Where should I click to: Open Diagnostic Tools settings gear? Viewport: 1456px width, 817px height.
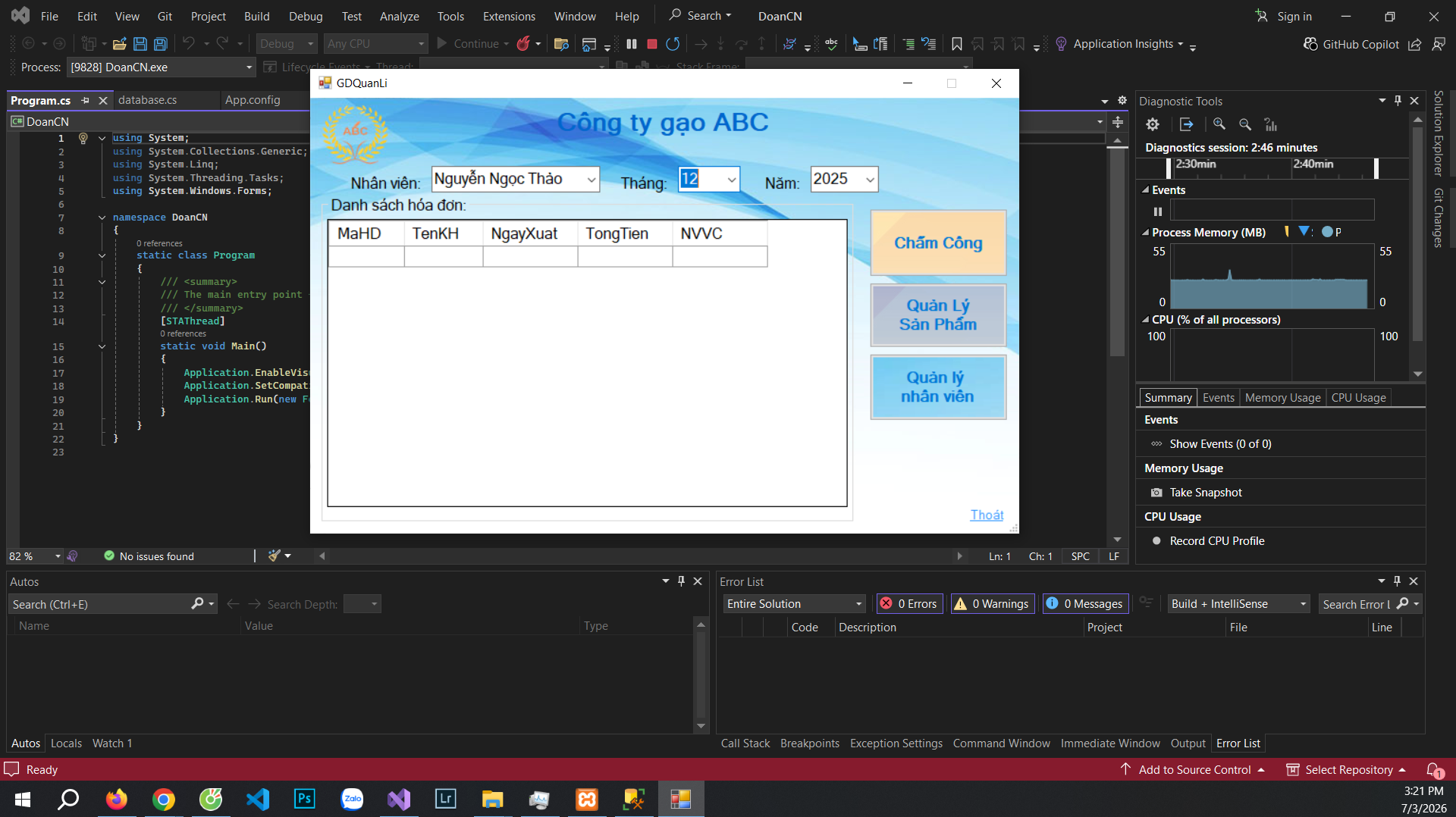1153,124
